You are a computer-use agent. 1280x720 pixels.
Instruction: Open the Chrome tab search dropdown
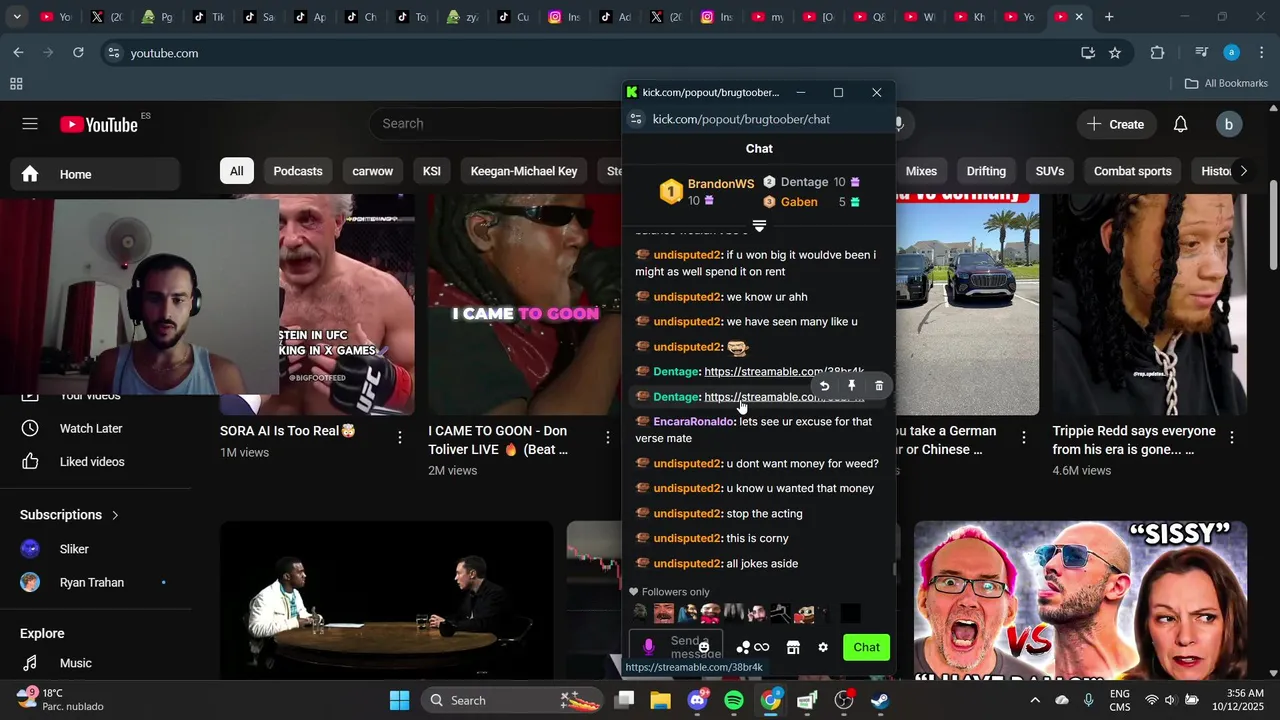pos(16,17)
